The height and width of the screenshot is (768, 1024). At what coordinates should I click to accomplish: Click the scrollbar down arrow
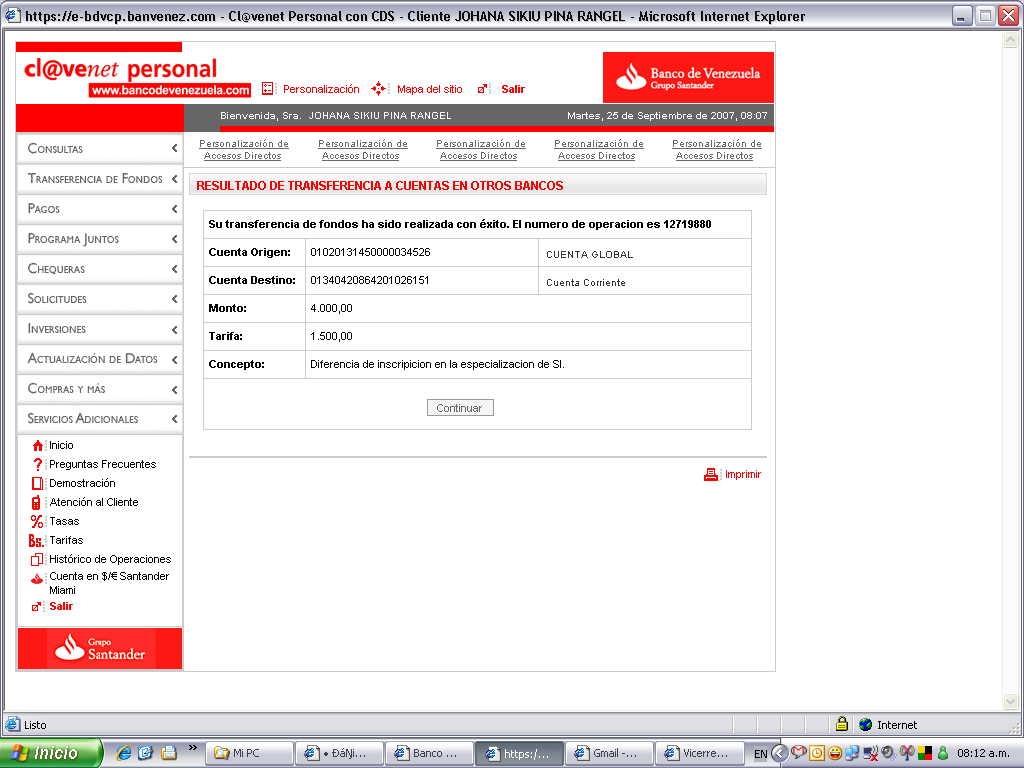click(1010, 702)
